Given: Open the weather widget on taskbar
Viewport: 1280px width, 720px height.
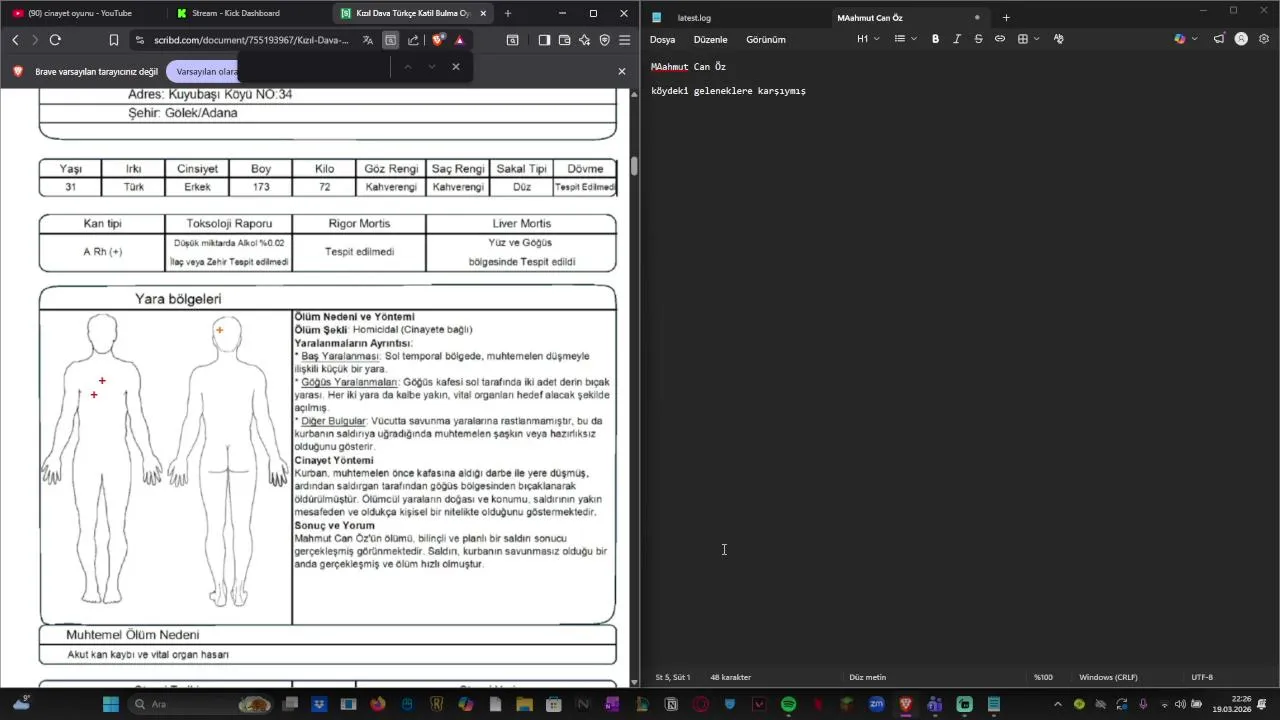Looking at the screenshot, I should coord(21,704).
